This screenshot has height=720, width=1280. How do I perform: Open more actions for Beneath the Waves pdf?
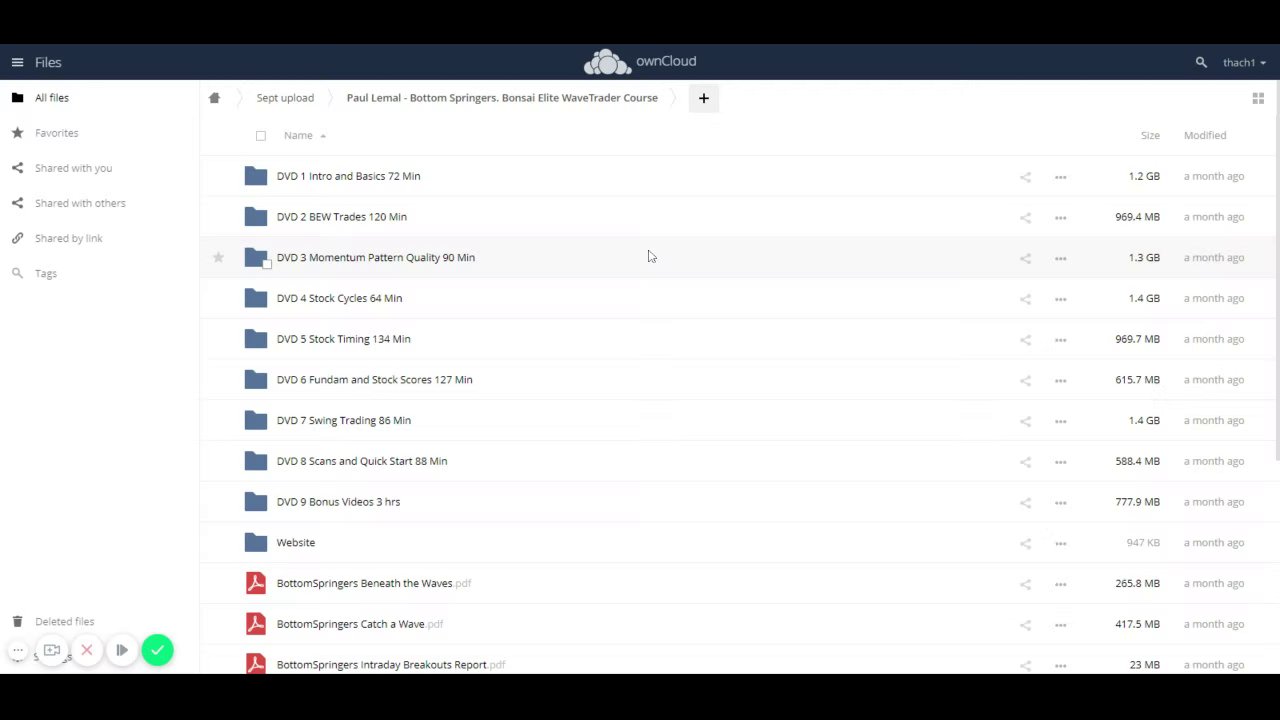pyautogui.click(x=1060, y=584)
